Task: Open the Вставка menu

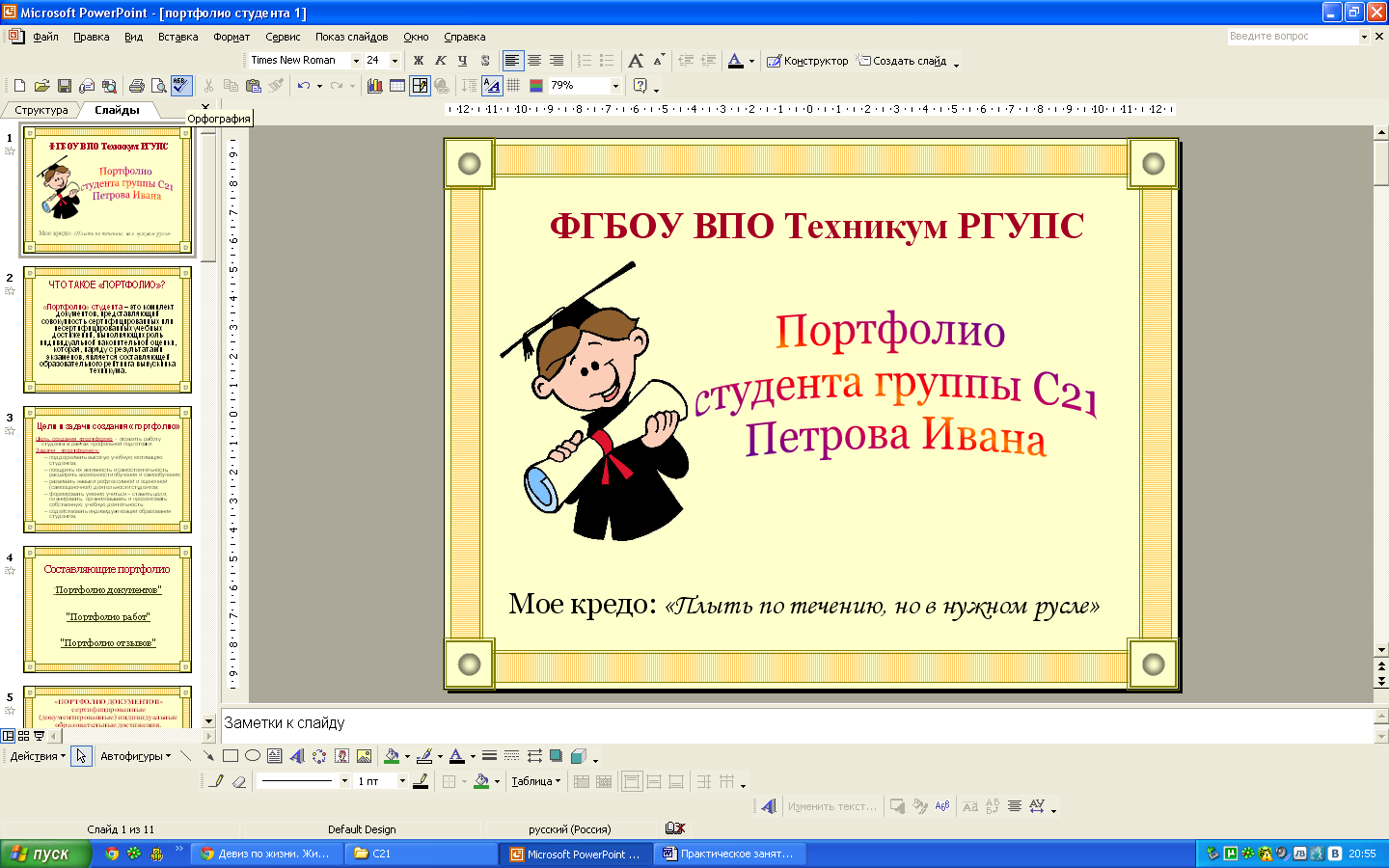Action: (177, 37)
